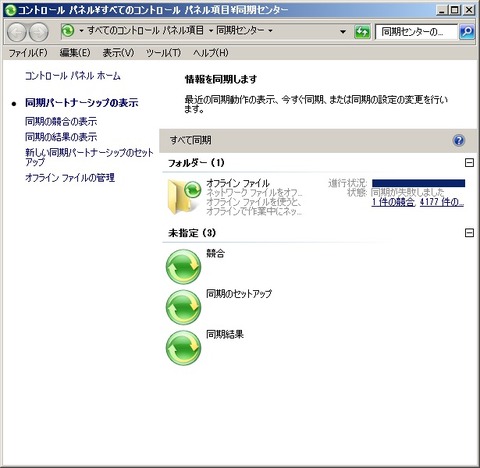
Task: Open dropdown arrow before 同期センター breadcrumb
Action: coord(211,31)
